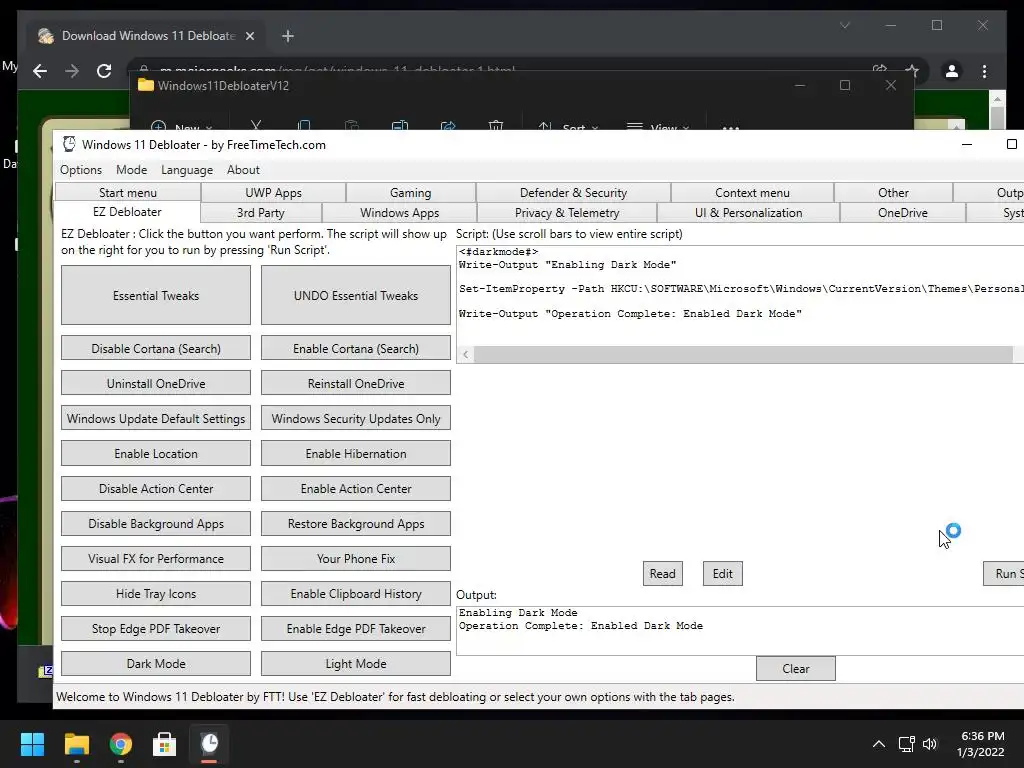Click the Edit script button
Screen dimensions: 1024x768
coord(722,573)
